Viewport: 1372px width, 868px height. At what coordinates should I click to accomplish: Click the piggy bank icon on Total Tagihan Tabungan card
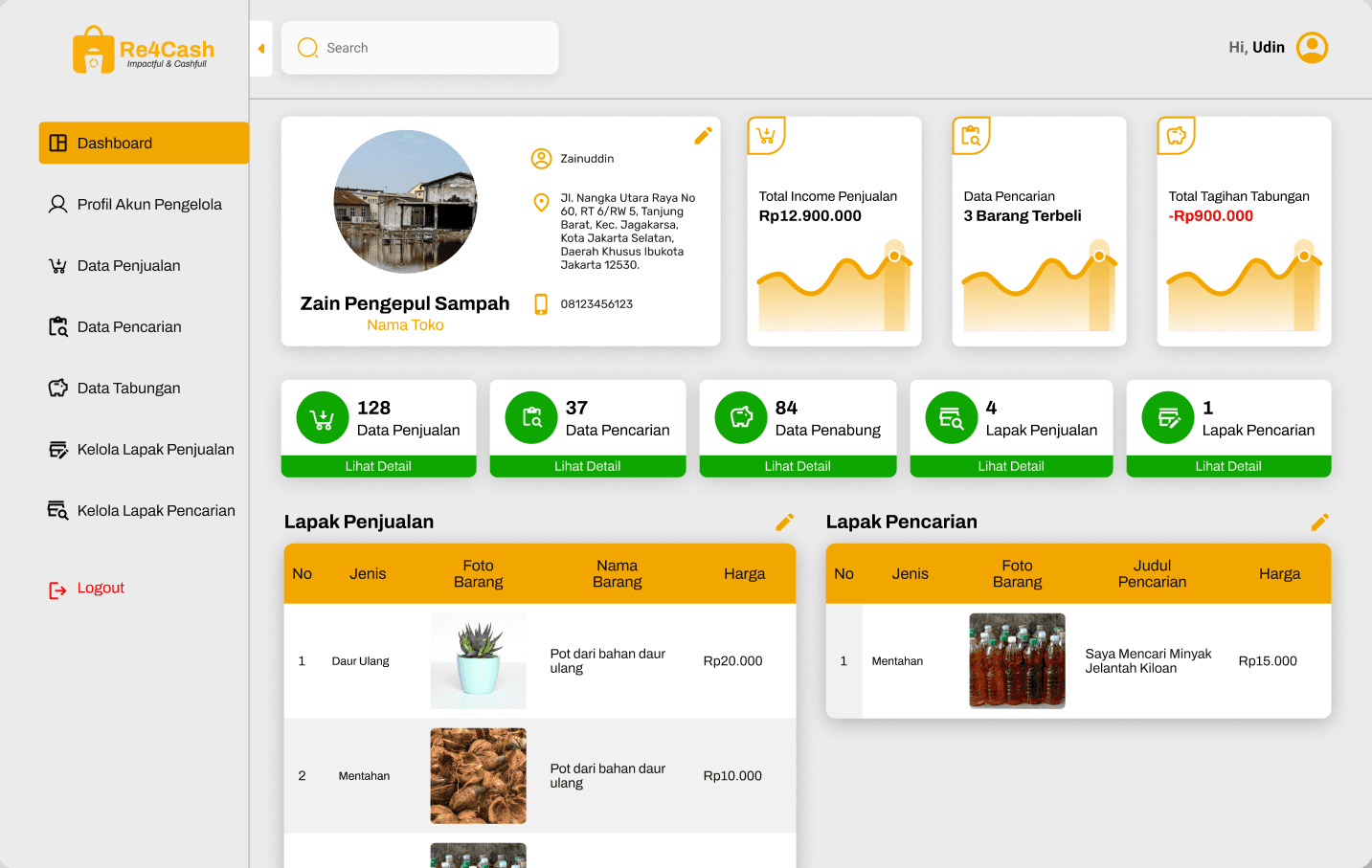tap(1176, 136)
